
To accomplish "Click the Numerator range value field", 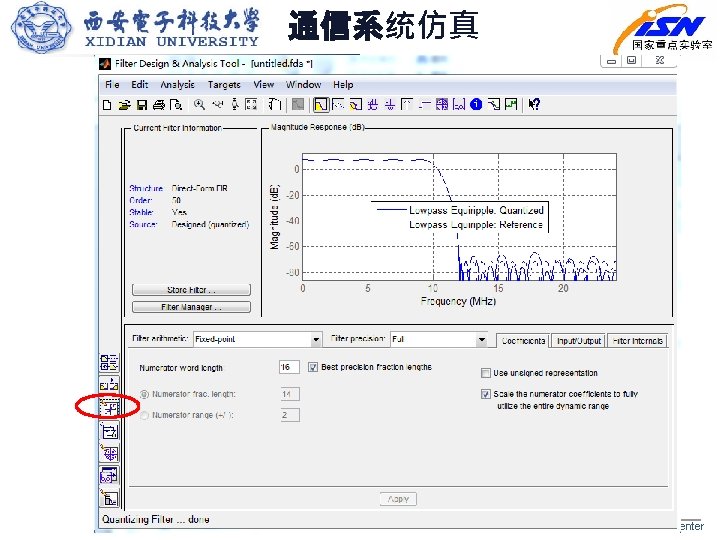I will point(290,415).
